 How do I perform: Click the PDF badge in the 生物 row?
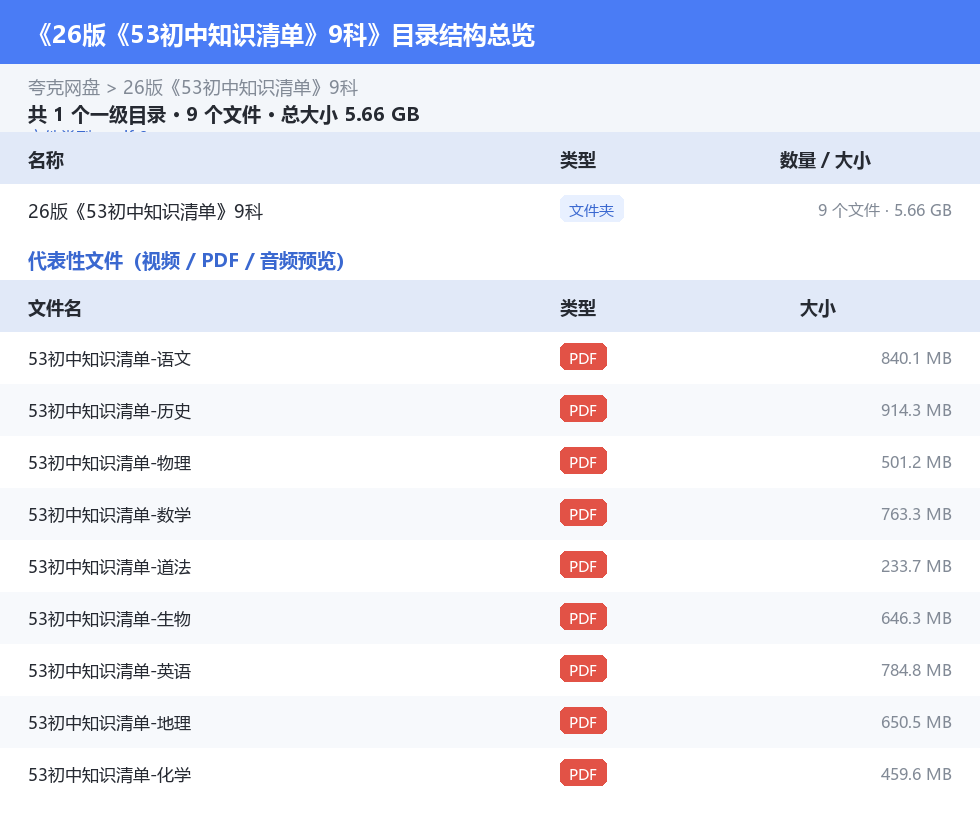pyautogui.click(x=583, y=617)
